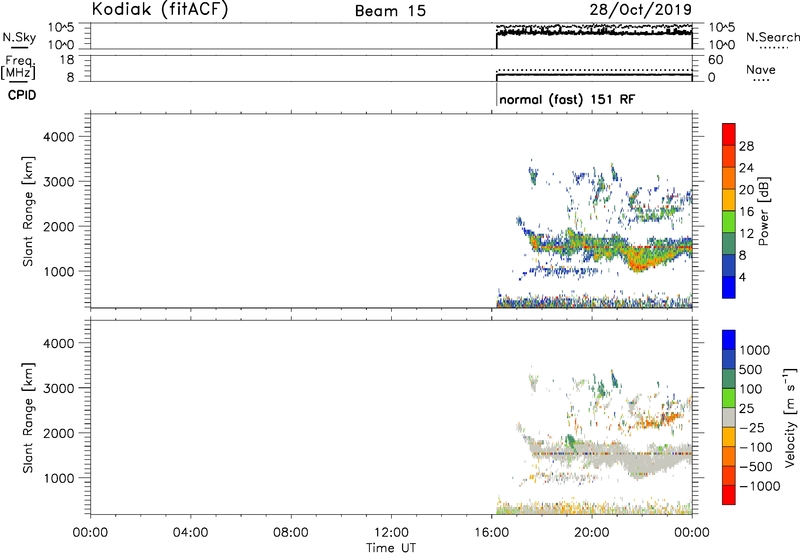This screenshot has width=800, height=554.
Task: Click the "60" tick on Nave axis
Action: [715, 60]
